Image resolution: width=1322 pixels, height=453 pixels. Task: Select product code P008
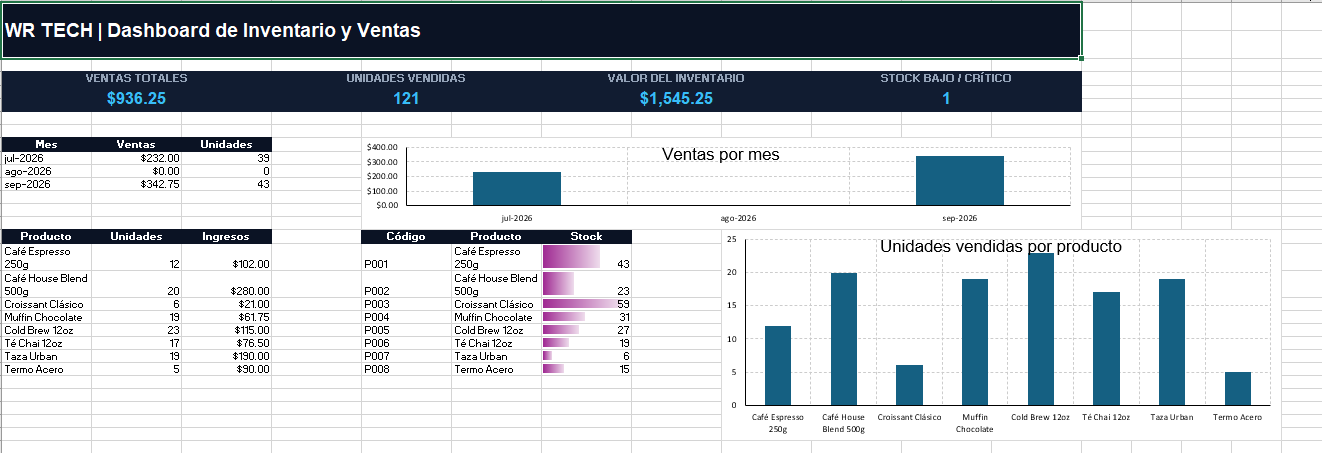[x=406, y=369]
